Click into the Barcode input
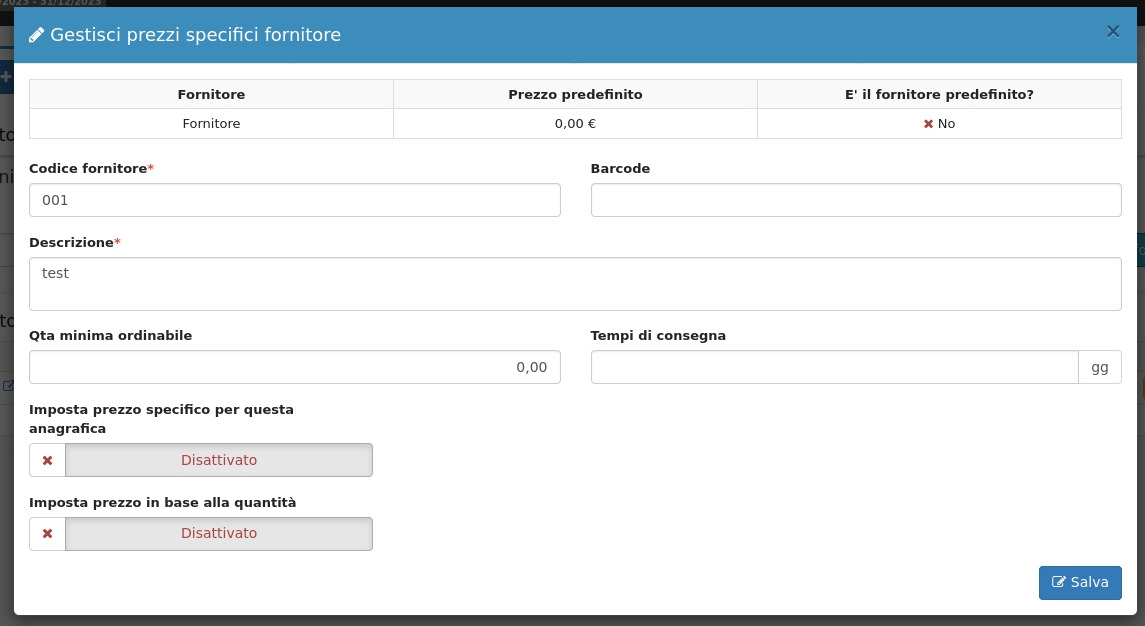The image size is (1145, 626). click(855, 200)
